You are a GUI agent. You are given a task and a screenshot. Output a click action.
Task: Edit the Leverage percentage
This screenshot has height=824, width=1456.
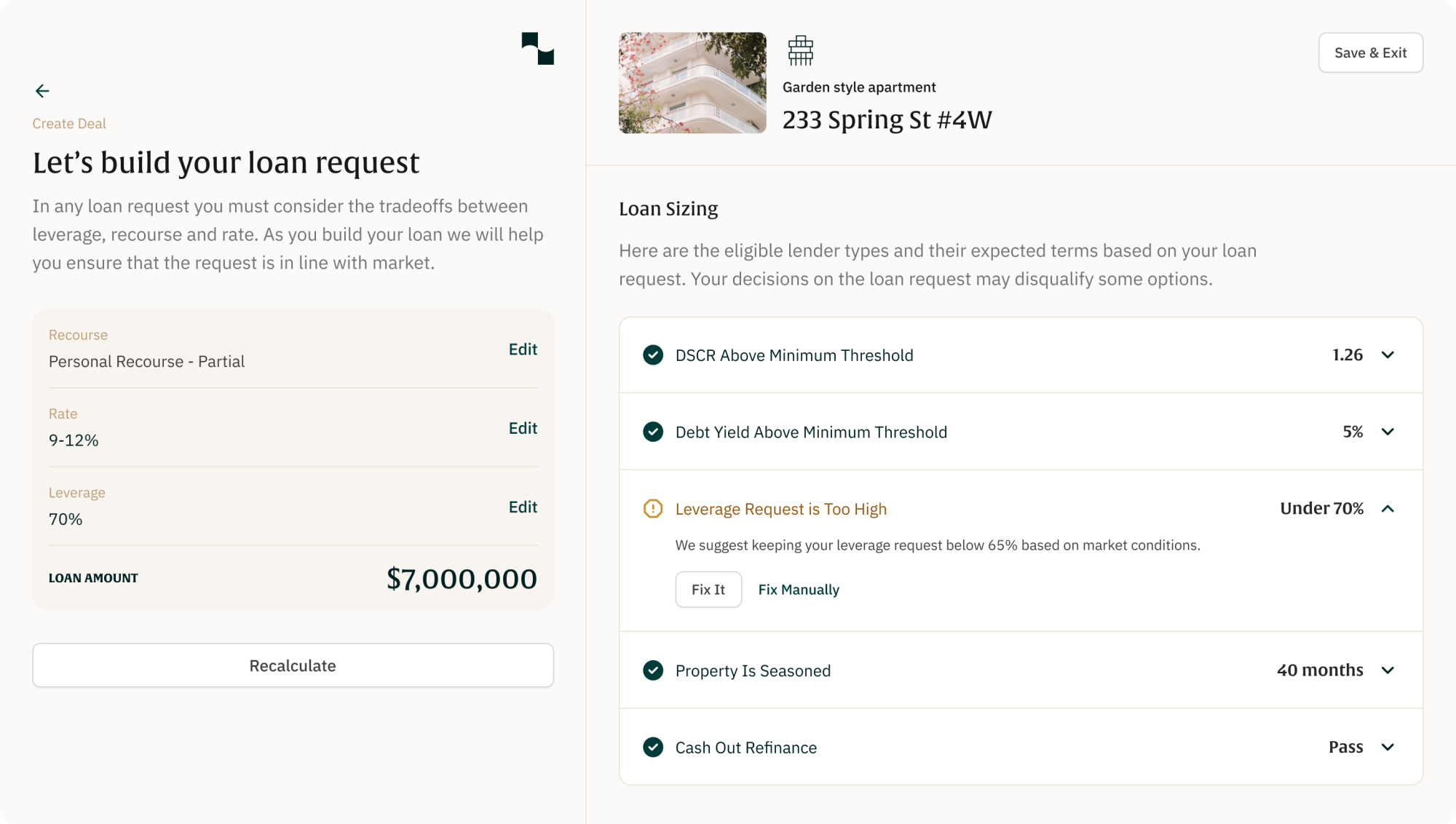523,507
